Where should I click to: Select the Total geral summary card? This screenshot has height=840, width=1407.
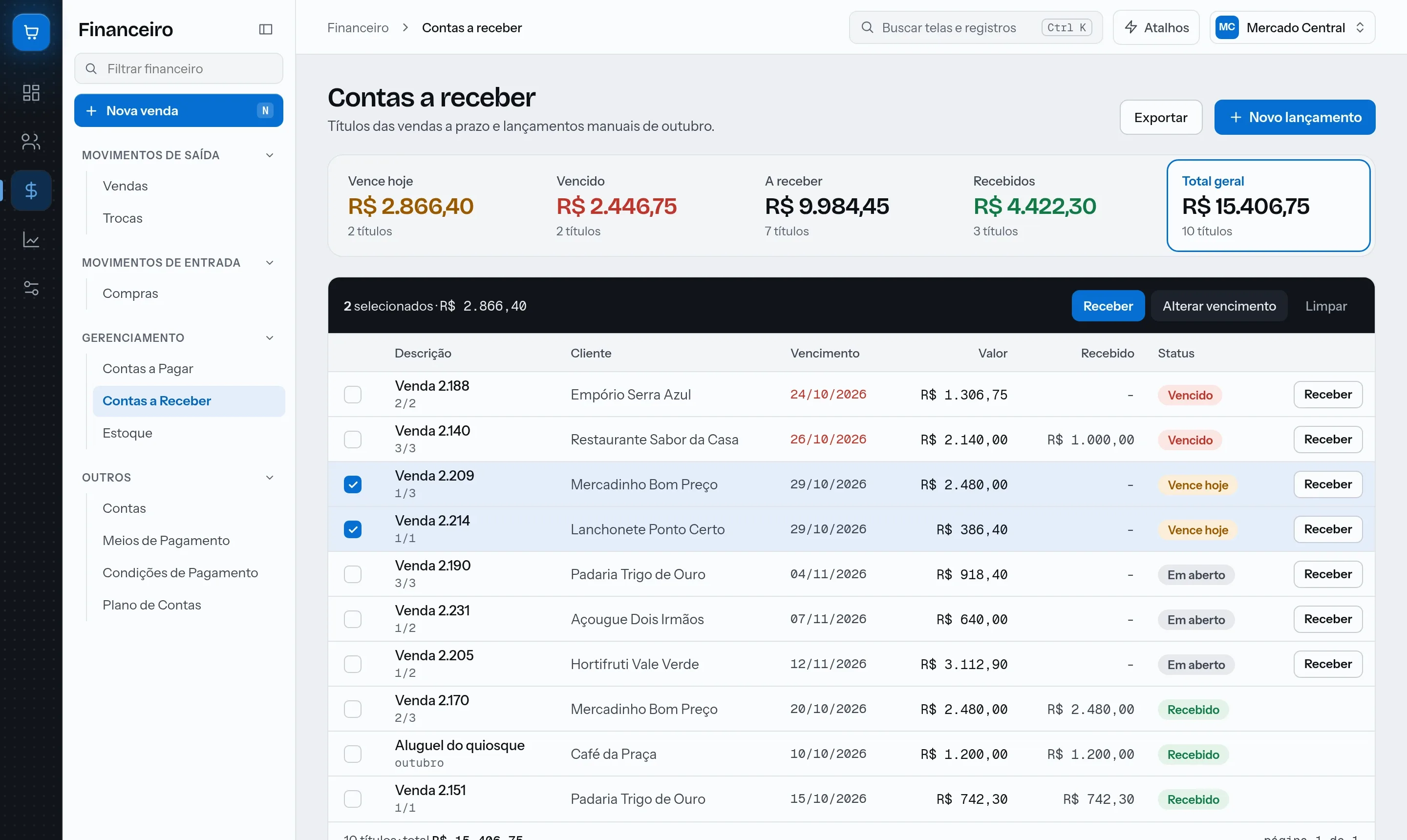point(1268,206)
